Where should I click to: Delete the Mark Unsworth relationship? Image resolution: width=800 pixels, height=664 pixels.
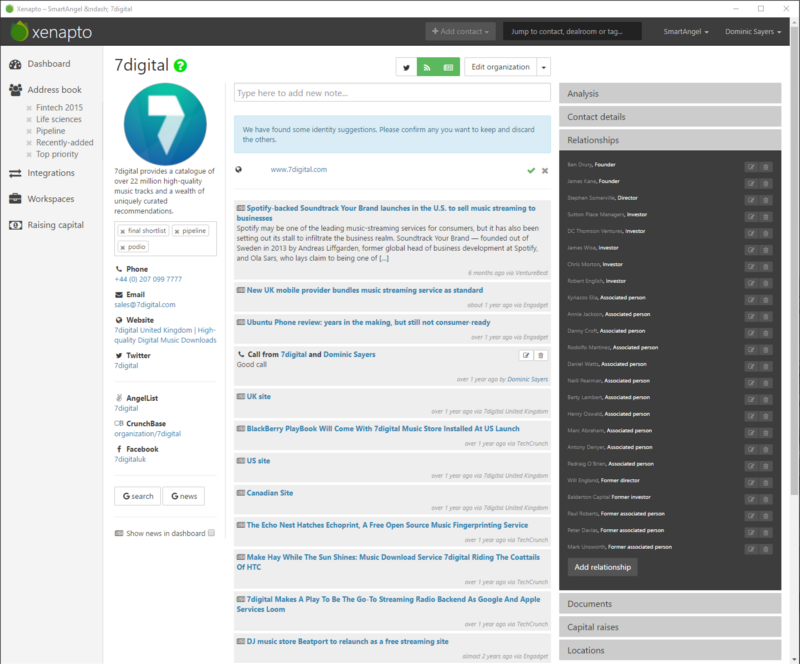[x=765, y=549]
